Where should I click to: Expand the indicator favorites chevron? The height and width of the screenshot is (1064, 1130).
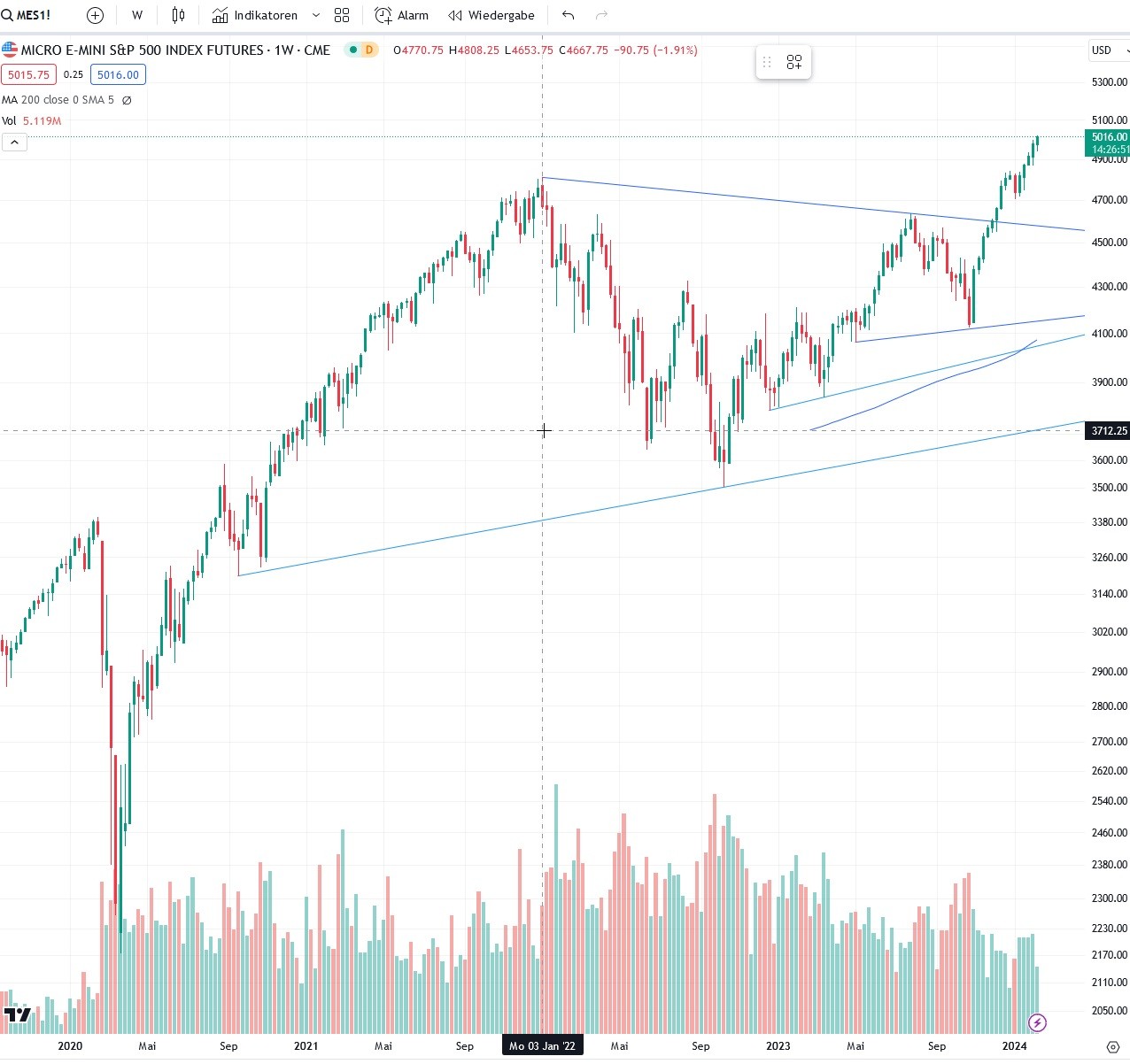(x=316, y=15)
